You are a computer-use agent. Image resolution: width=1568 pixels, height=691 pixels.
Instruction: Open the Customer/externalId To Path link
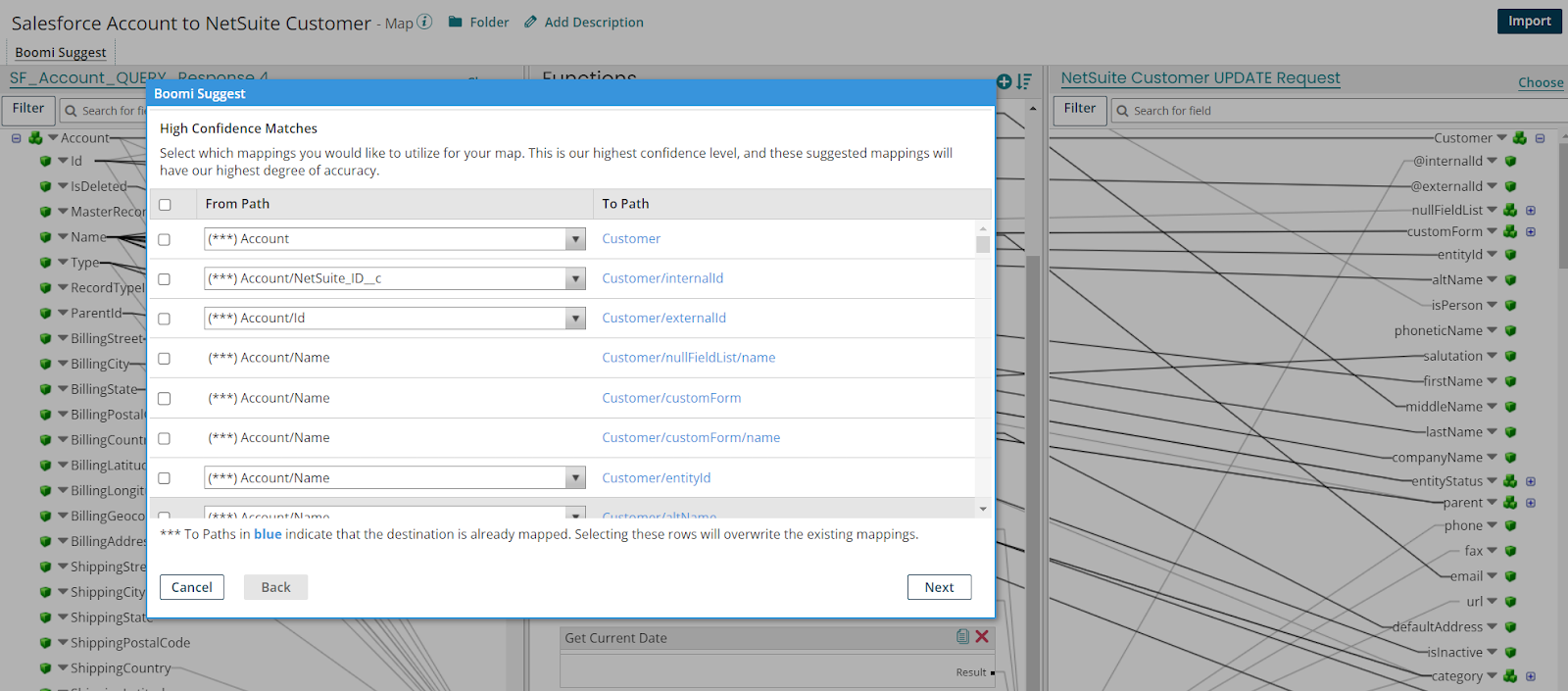coord(663,318)
